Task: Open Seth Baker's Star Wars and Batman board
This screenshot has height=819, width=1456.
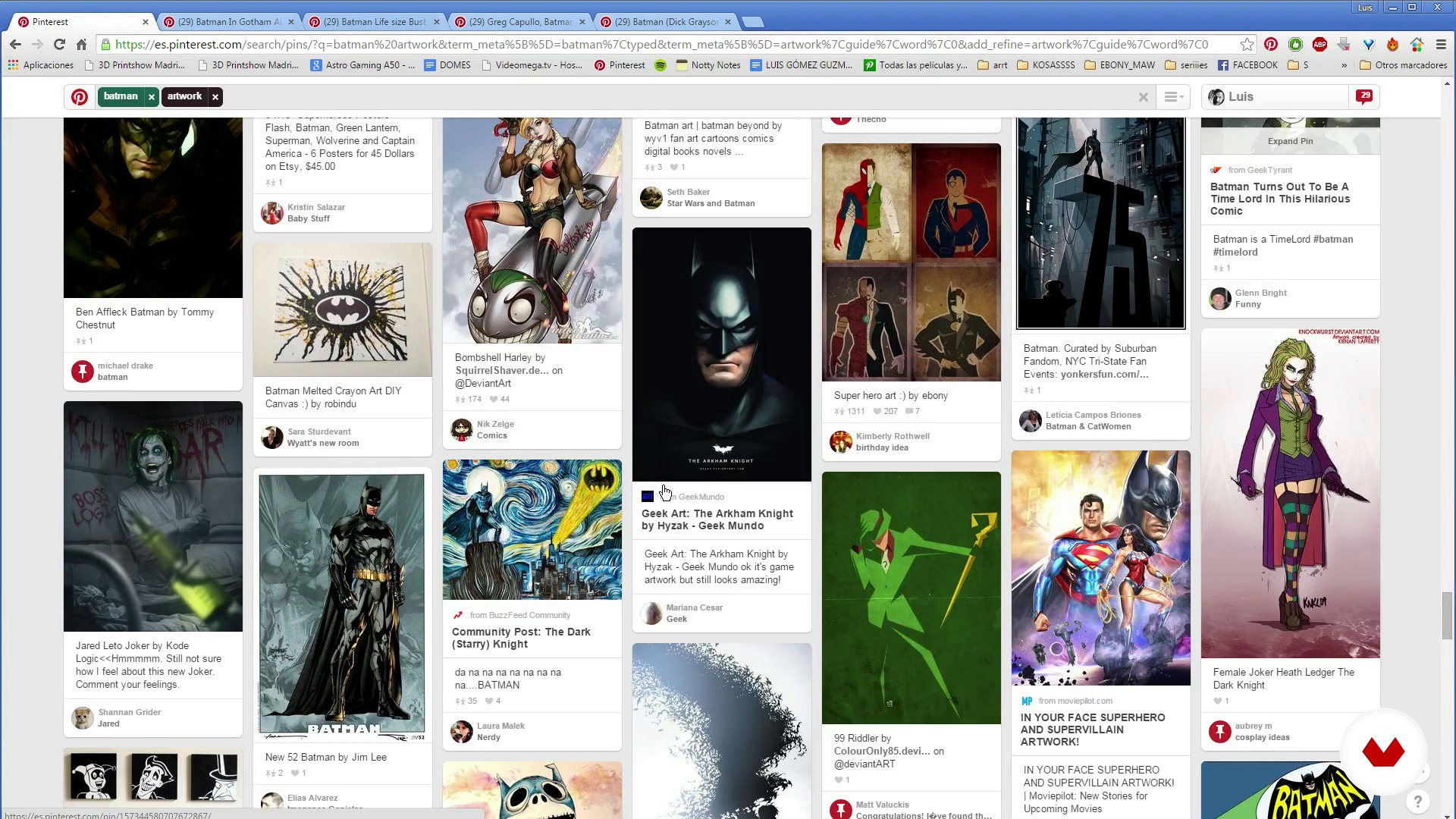Action: pyautogui.click(x=711, y=204)
